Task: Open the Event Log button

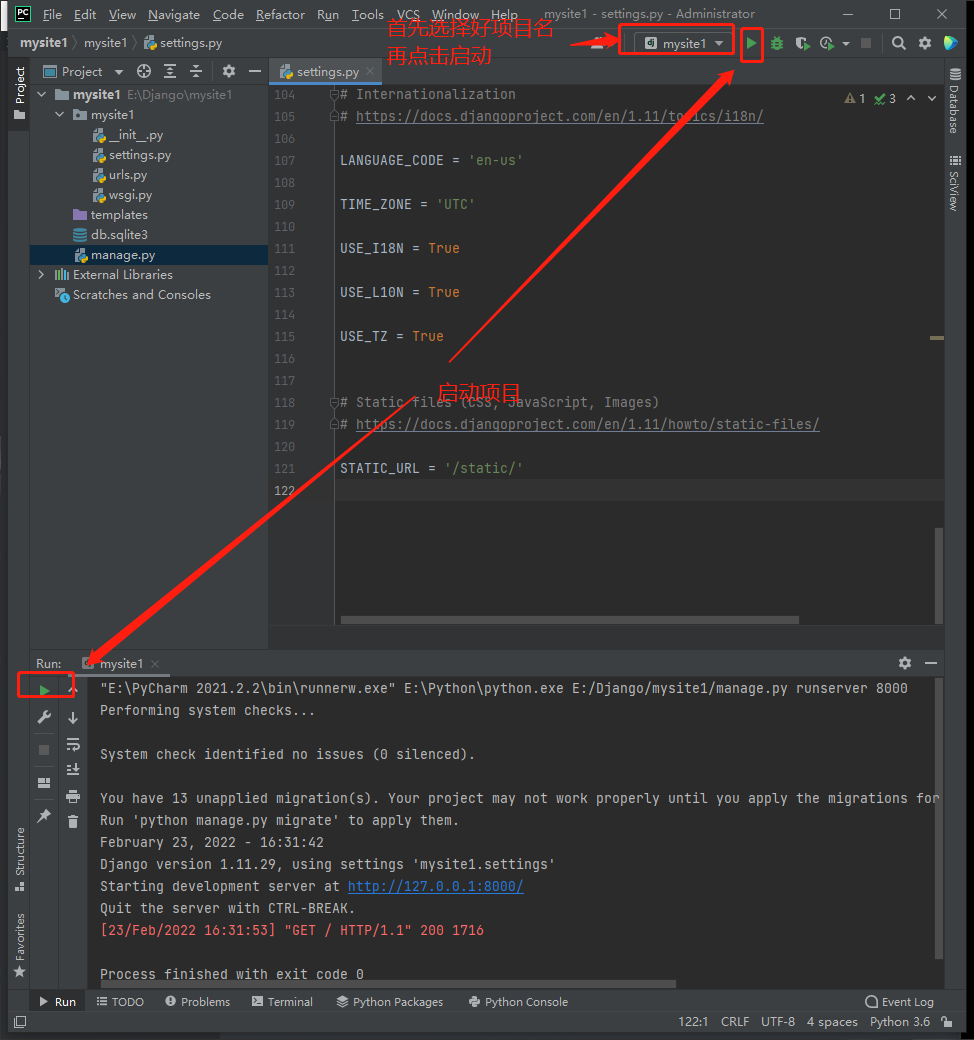Action: 899,1002
